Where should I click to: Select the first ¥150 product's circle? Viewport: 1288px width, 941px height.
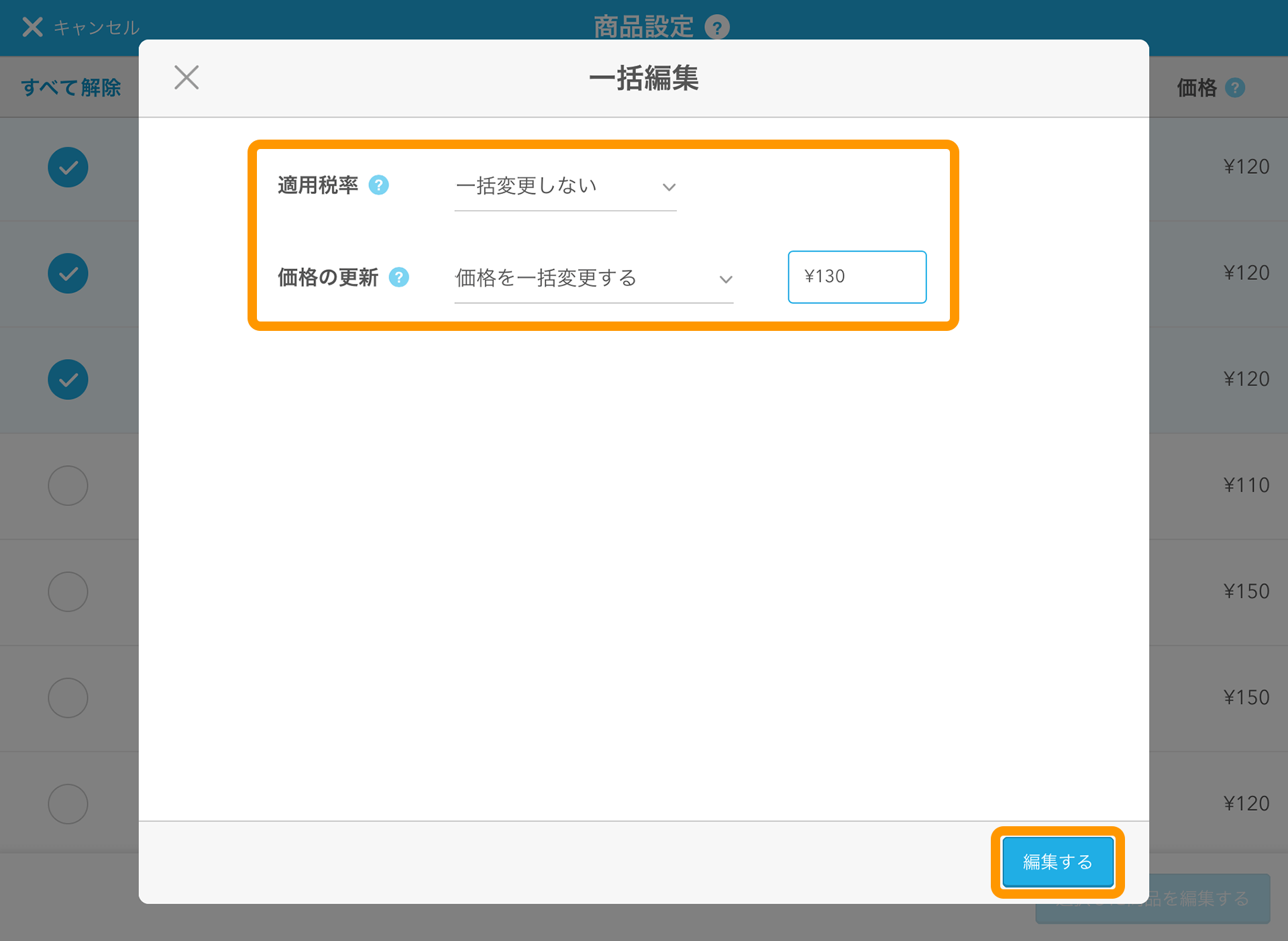[x=68, y=591]
